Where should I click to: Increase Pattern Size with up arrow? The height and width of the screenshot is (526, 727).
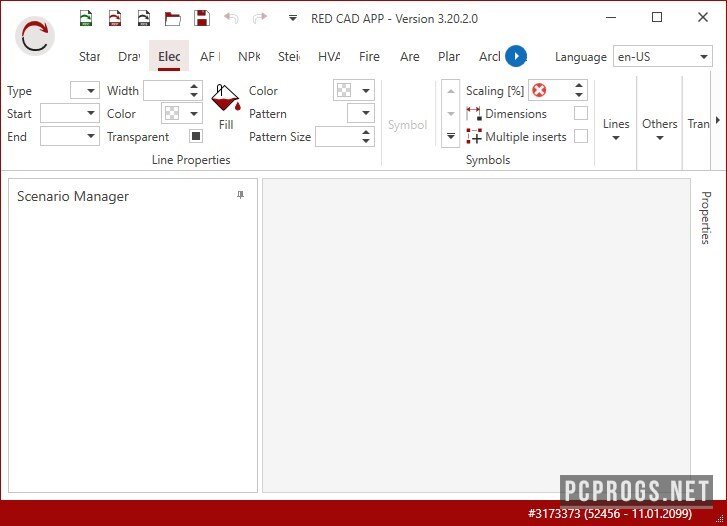tap(366, 132)
